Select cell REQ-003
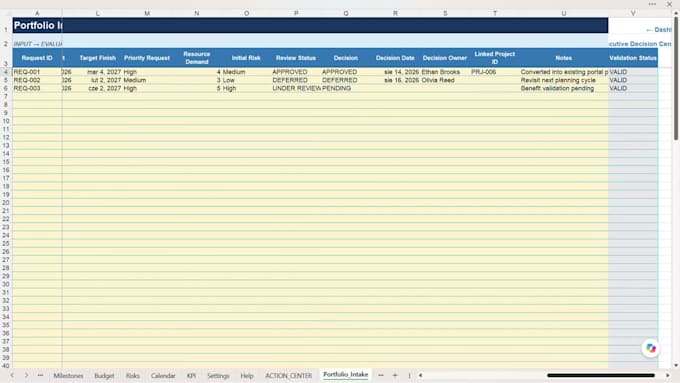The width and height of the screenshot is (680, 383). click(x=37, y=88)
